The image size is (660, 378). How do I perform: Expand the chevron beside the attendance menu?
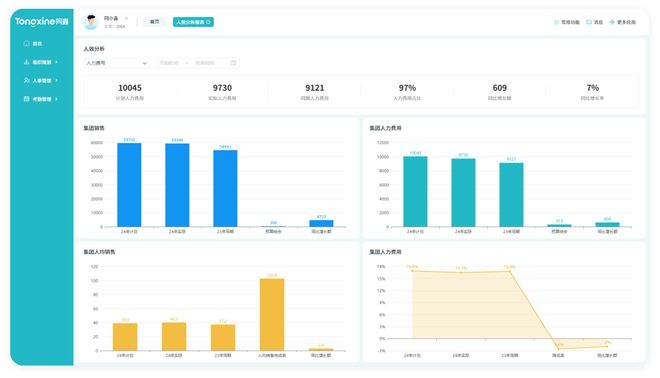coord(56,99)
